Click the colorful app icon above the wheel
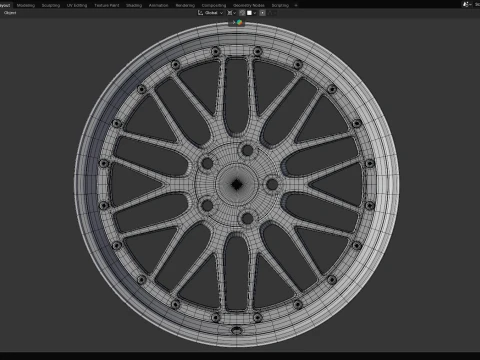 pos(239,23)
